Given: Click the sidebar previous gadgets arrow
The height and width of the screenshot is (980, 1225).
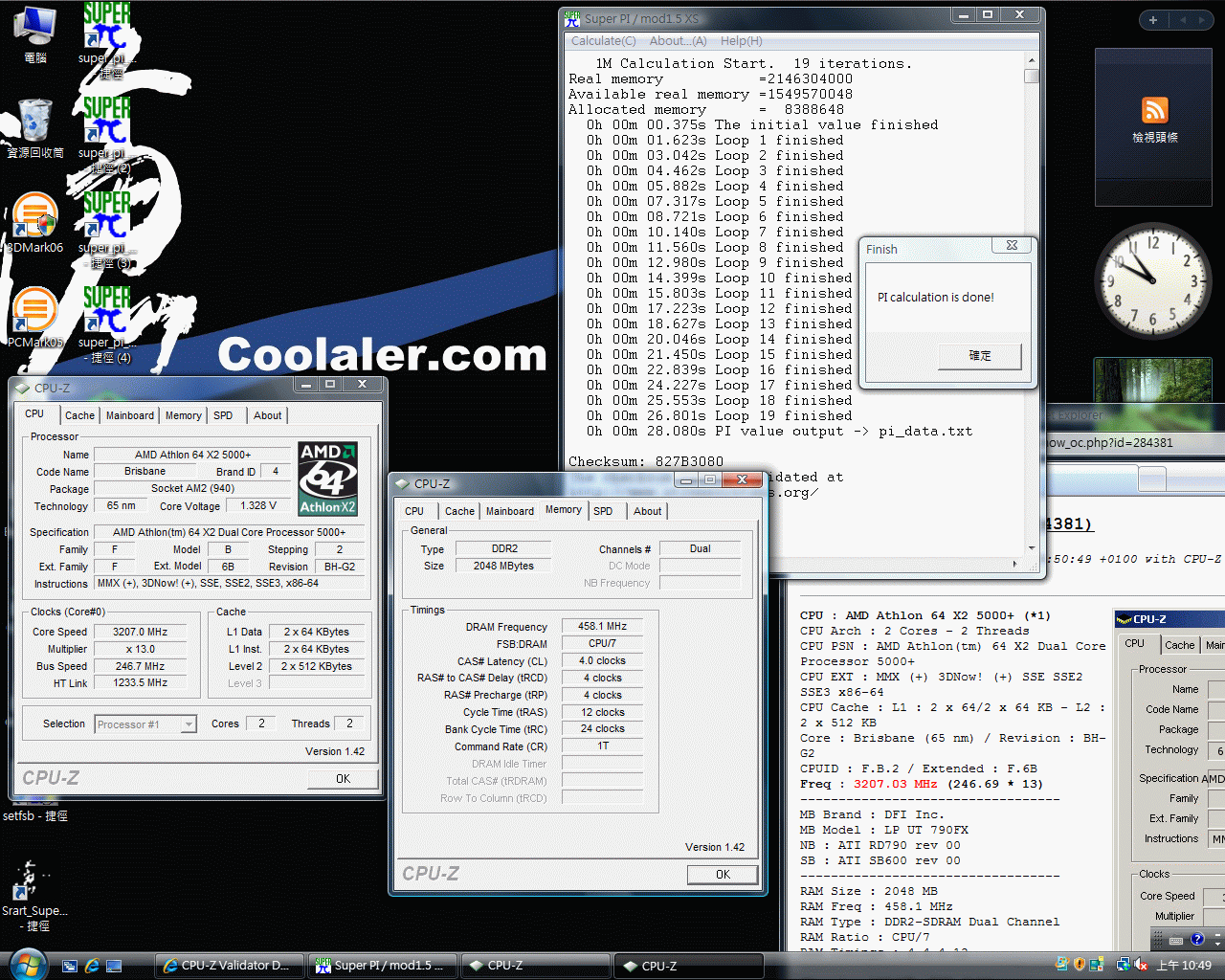Looking at the screenshot, I should 1183,20.
